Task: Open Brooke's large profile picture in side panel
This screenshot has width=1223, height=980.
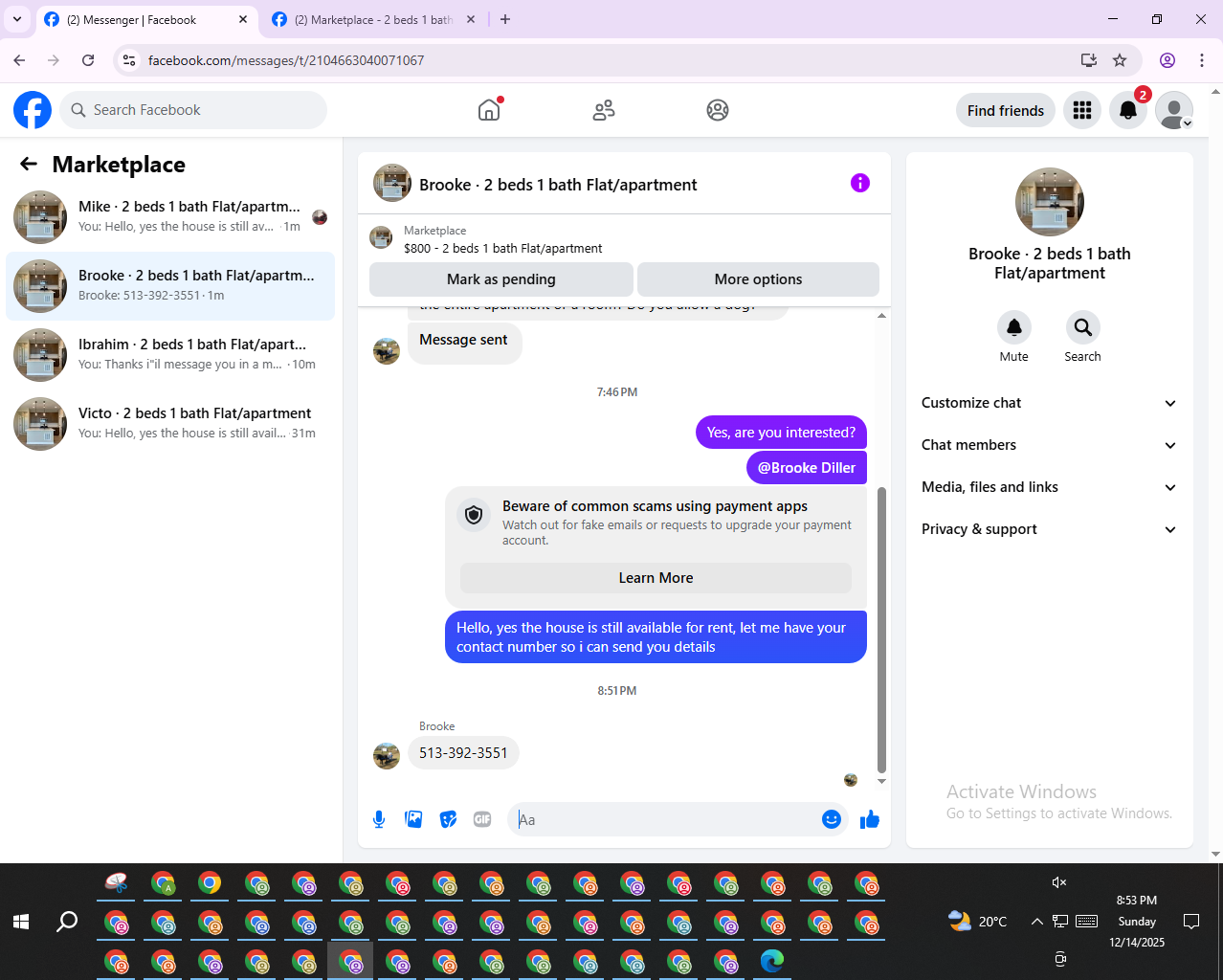Action: click(1050, 202)
